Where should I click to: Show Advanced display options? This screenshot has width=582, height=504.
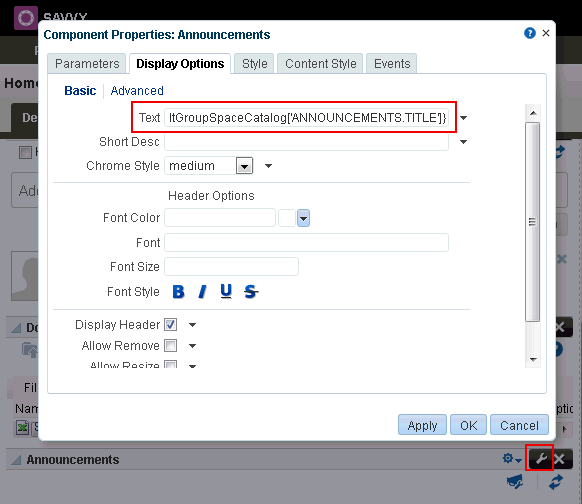[137, 91]
